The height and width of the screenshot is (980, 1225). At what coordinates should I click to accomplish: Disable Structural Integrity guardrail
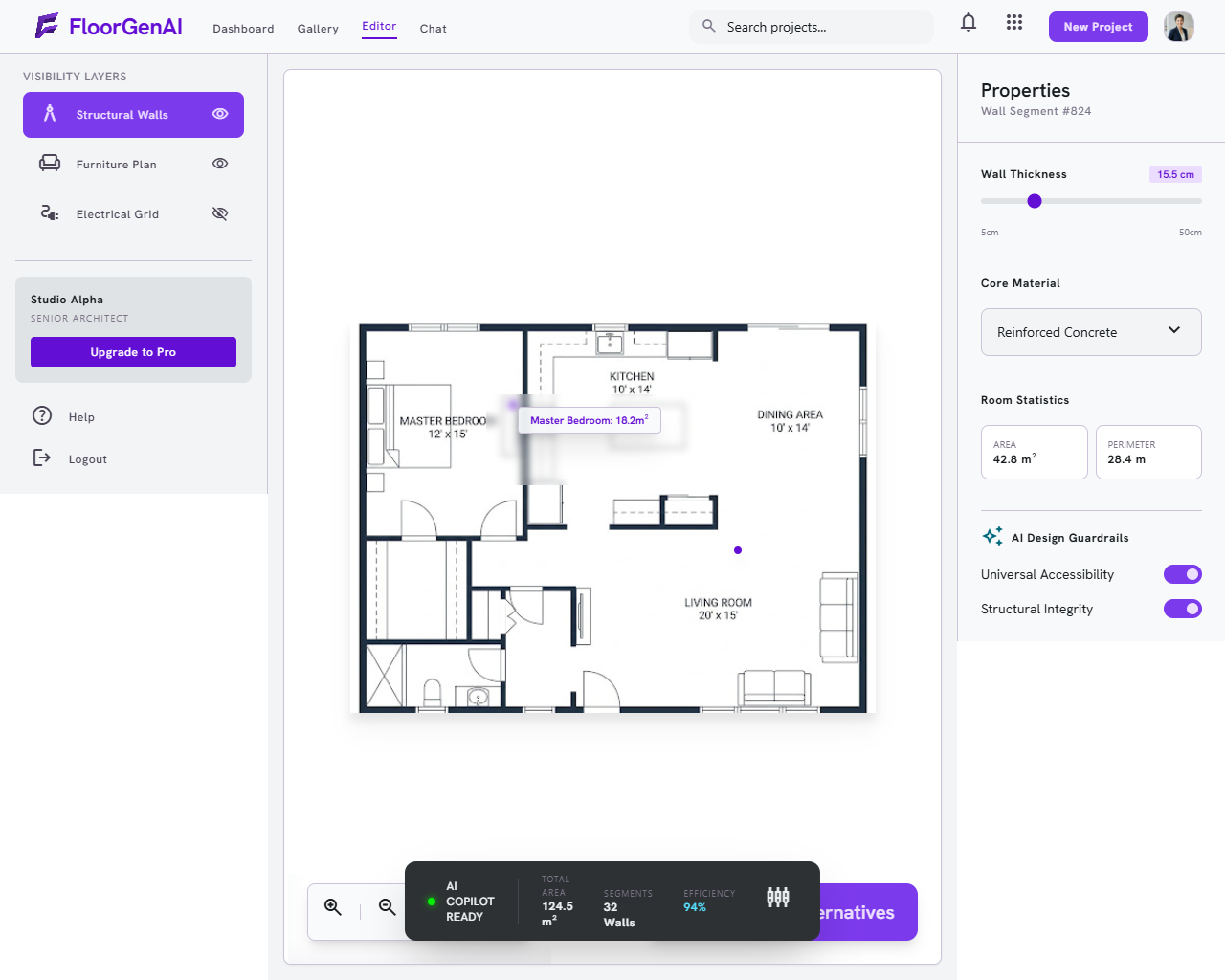[1183, 609]
